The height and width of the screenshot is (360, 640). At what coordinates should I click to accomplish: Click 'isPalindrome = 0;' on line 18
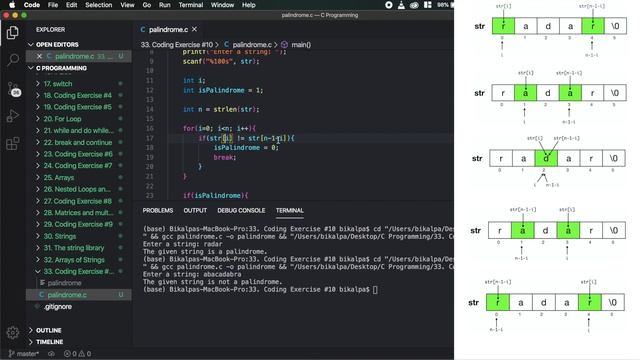pos(246,148)
